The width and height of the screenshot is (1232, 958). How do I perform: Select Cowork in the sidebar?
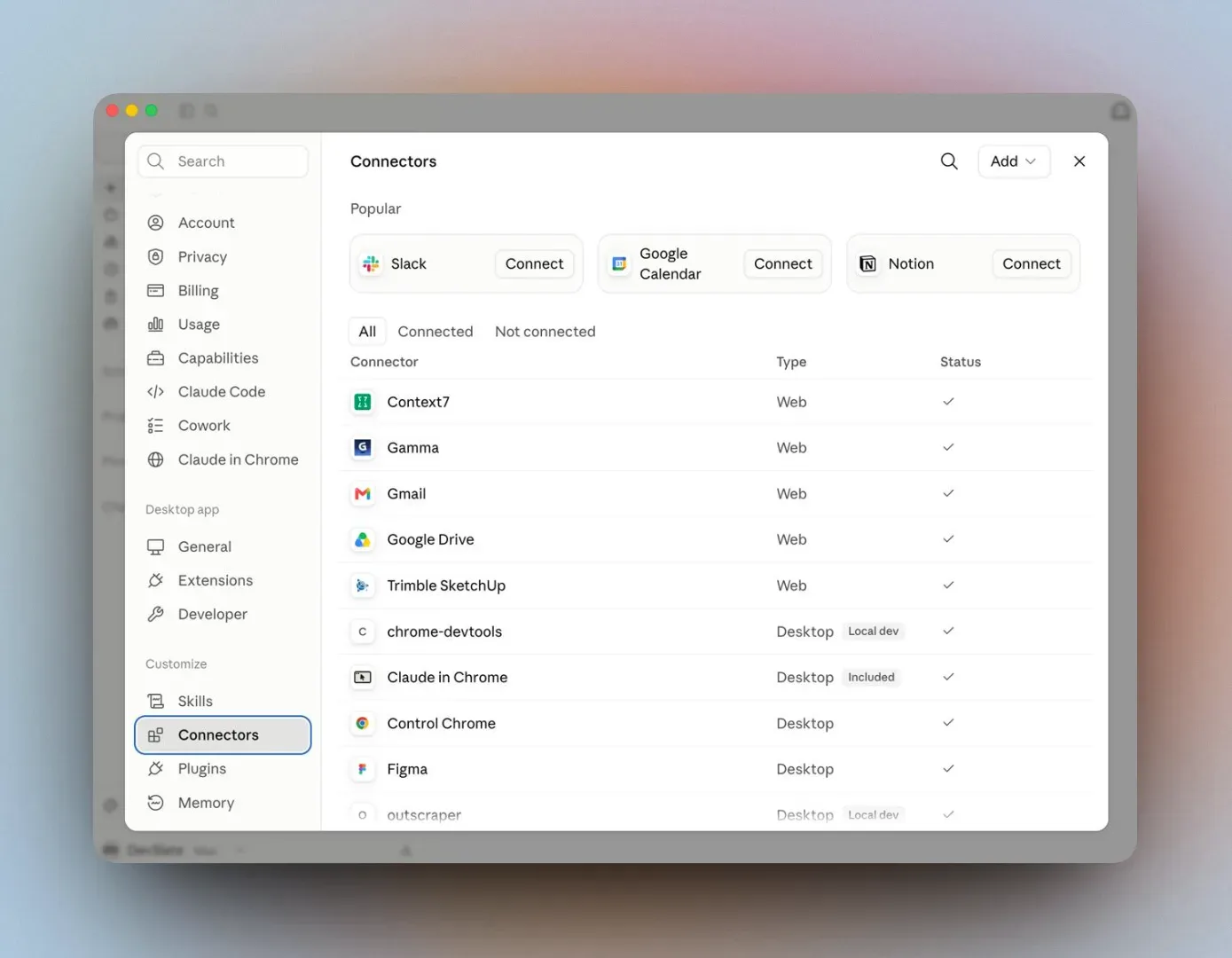pyautogui.click(x=224, y=425)
